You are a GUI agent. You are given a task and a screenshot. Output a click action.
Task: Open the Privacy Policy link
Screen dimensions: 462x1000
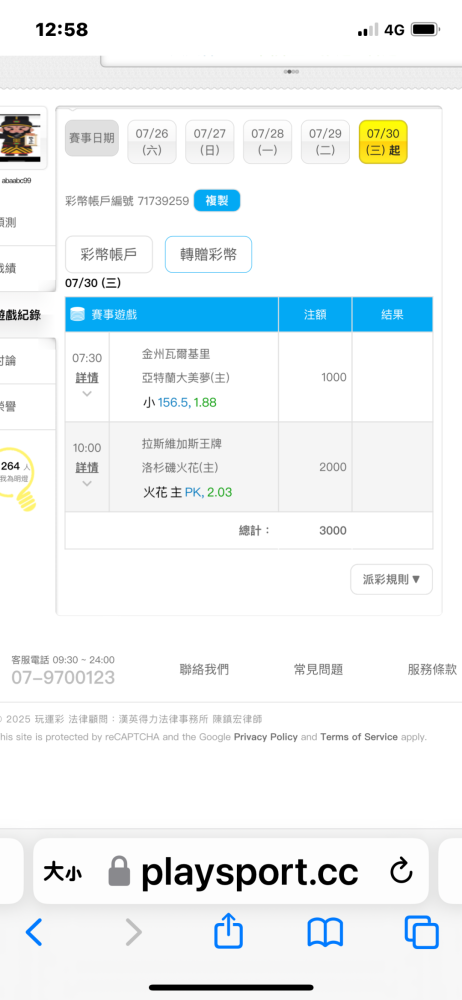(265, 737)
